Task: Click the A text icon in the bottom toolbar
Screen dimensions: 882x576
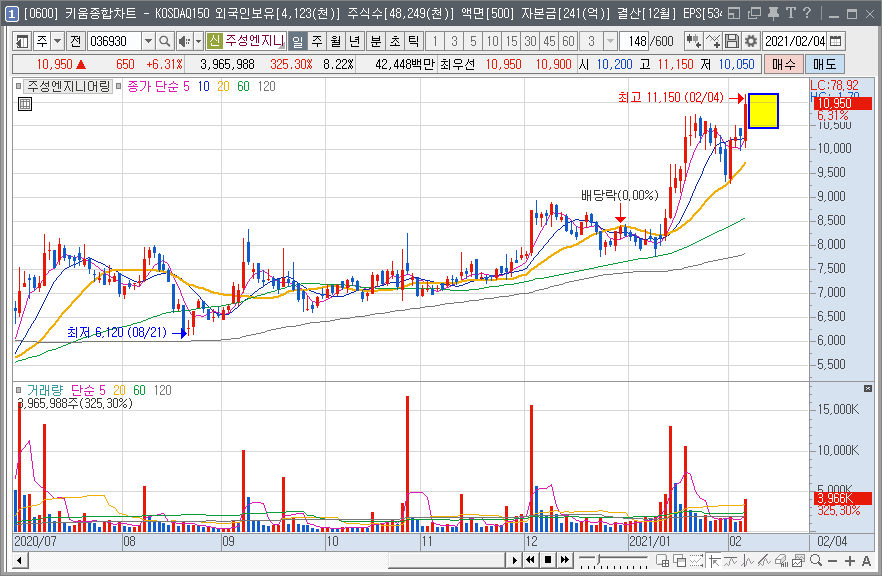Action: click(x=866, y=561)
